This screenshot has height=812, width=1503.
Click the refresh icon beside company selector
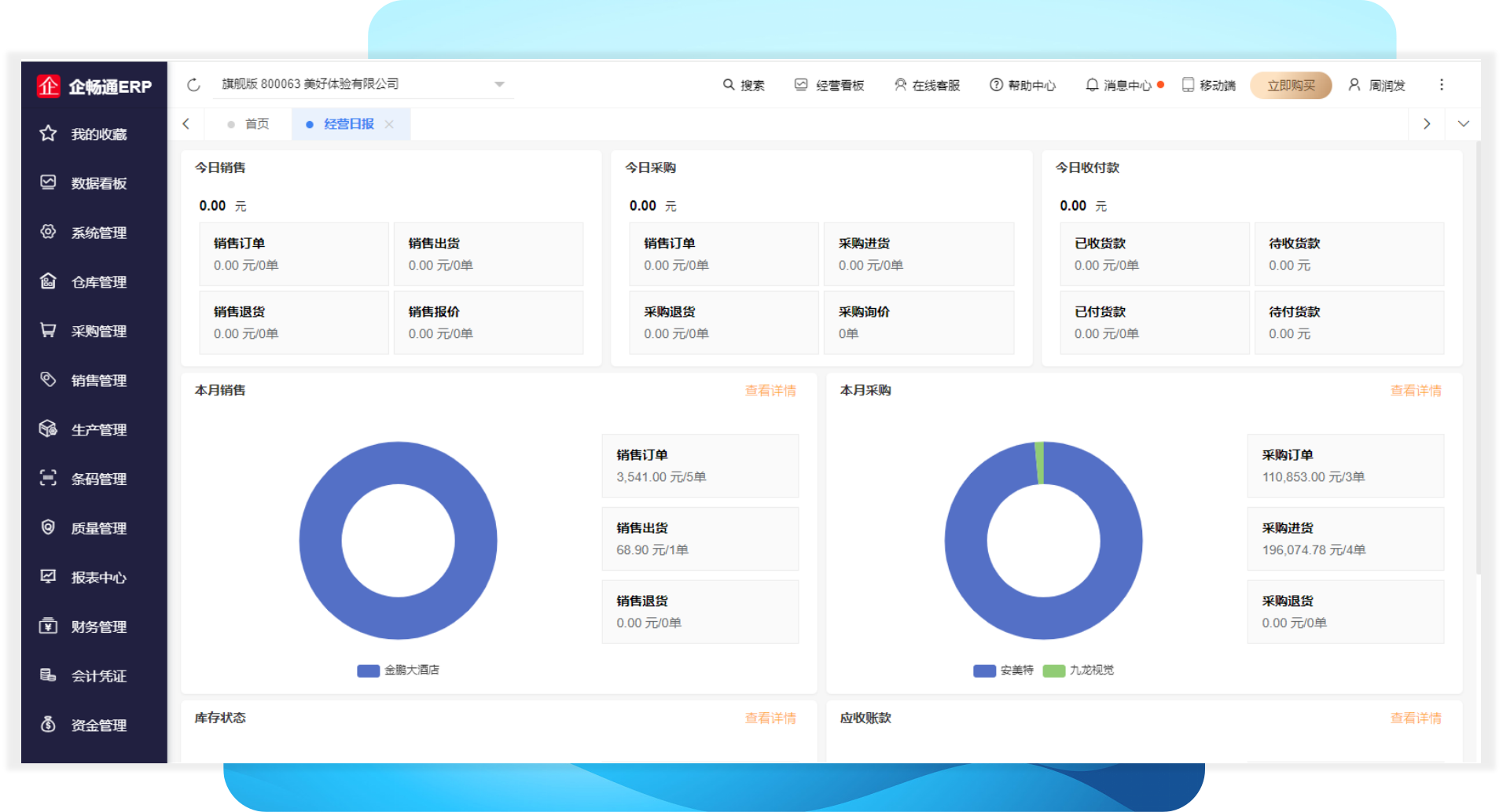coord(193,85)
